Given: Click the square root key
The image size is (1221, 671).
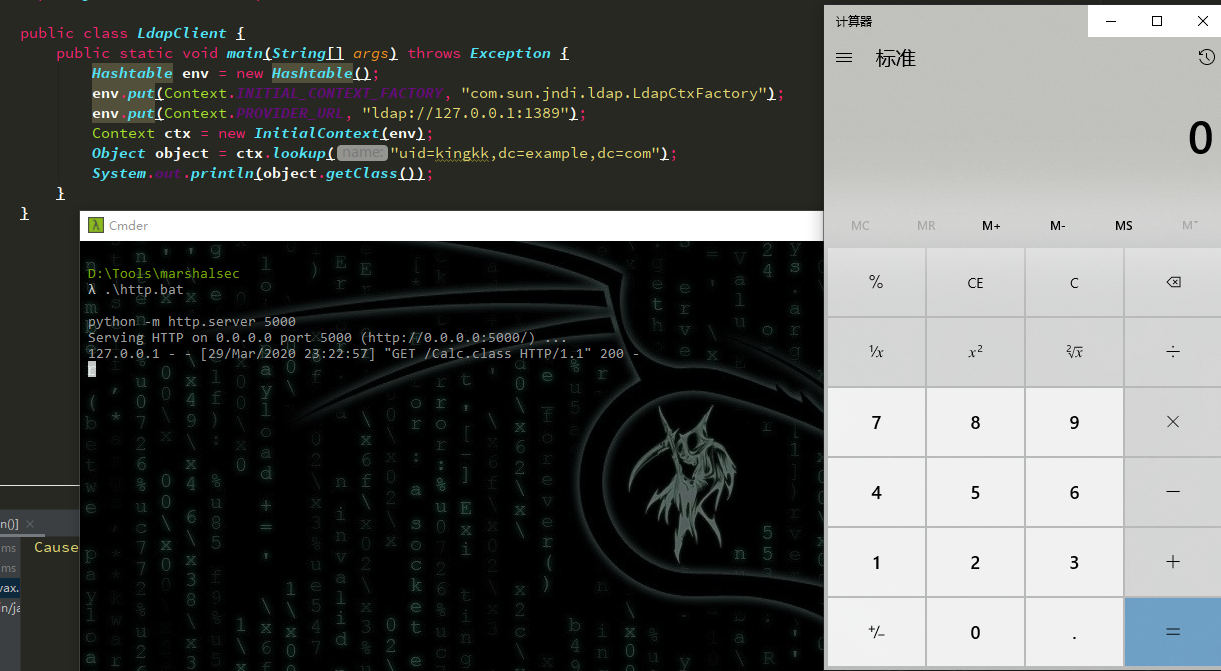Looking at the screenshot, I should pyautogui.click(x=1074, y=352).
